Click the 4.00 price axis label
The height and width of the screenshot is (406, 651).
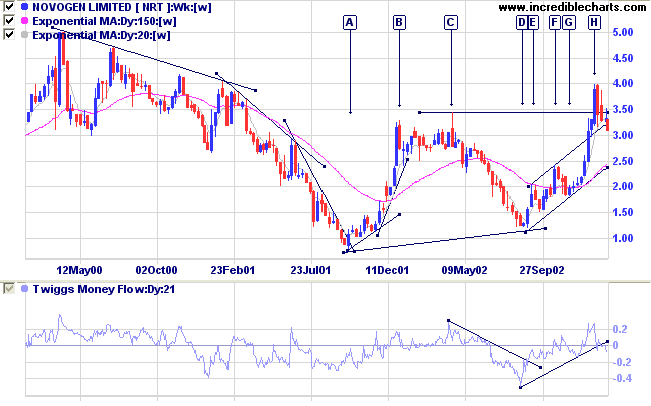pyautogui.click(x=623, y=83)
